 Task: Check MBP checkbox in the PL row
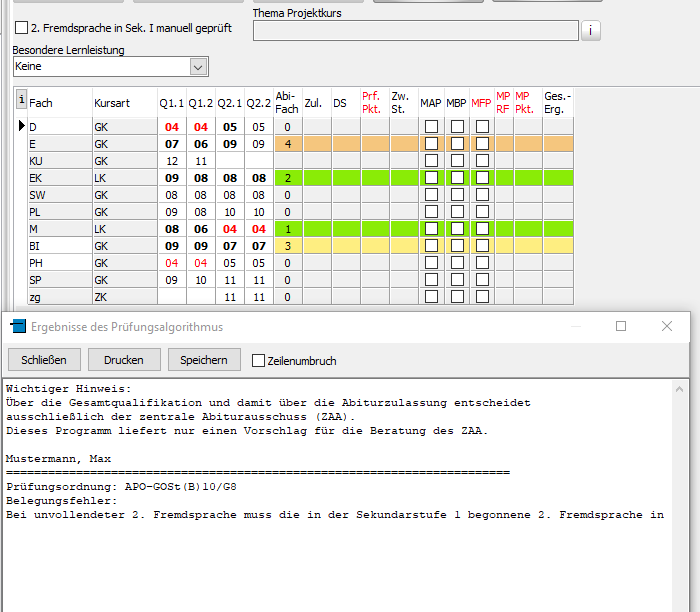(x=457, y=212)
